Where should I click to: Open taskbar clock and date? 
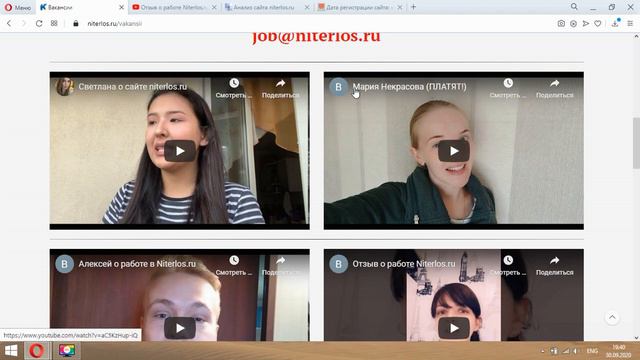point(618,351)
